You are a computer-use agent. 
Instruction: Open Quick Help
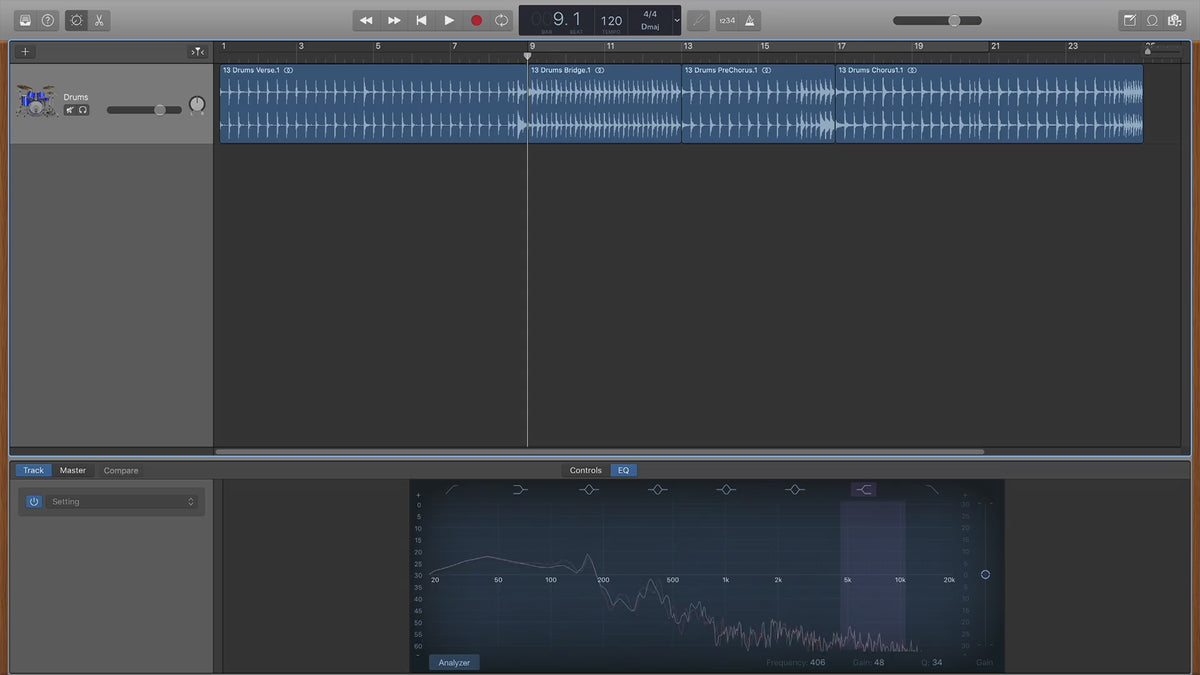tap(48, 20)
